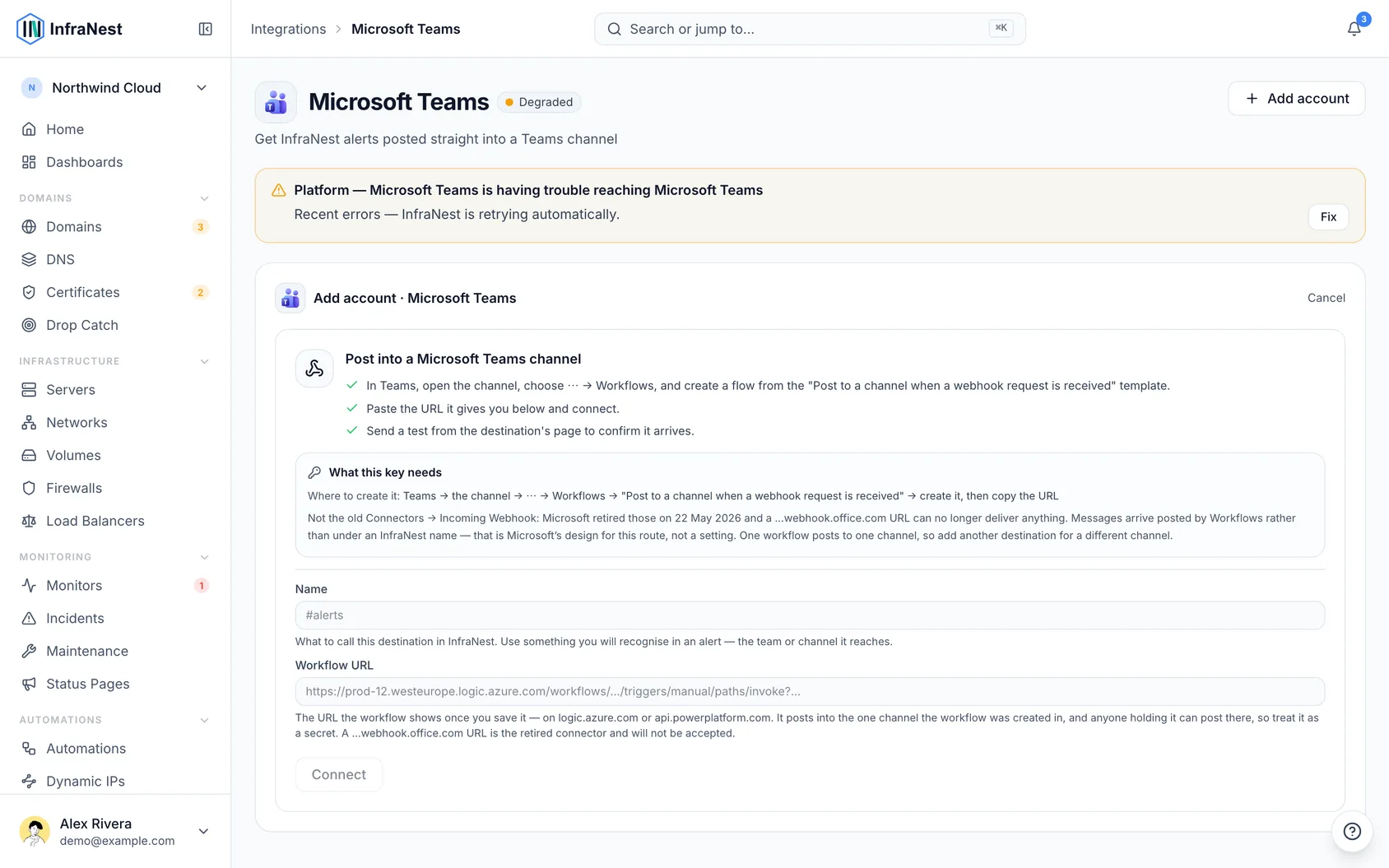The width and height of the screenshot is (1389, 868).
Task: Click Fix in the warning banner
Action: 1328,217
